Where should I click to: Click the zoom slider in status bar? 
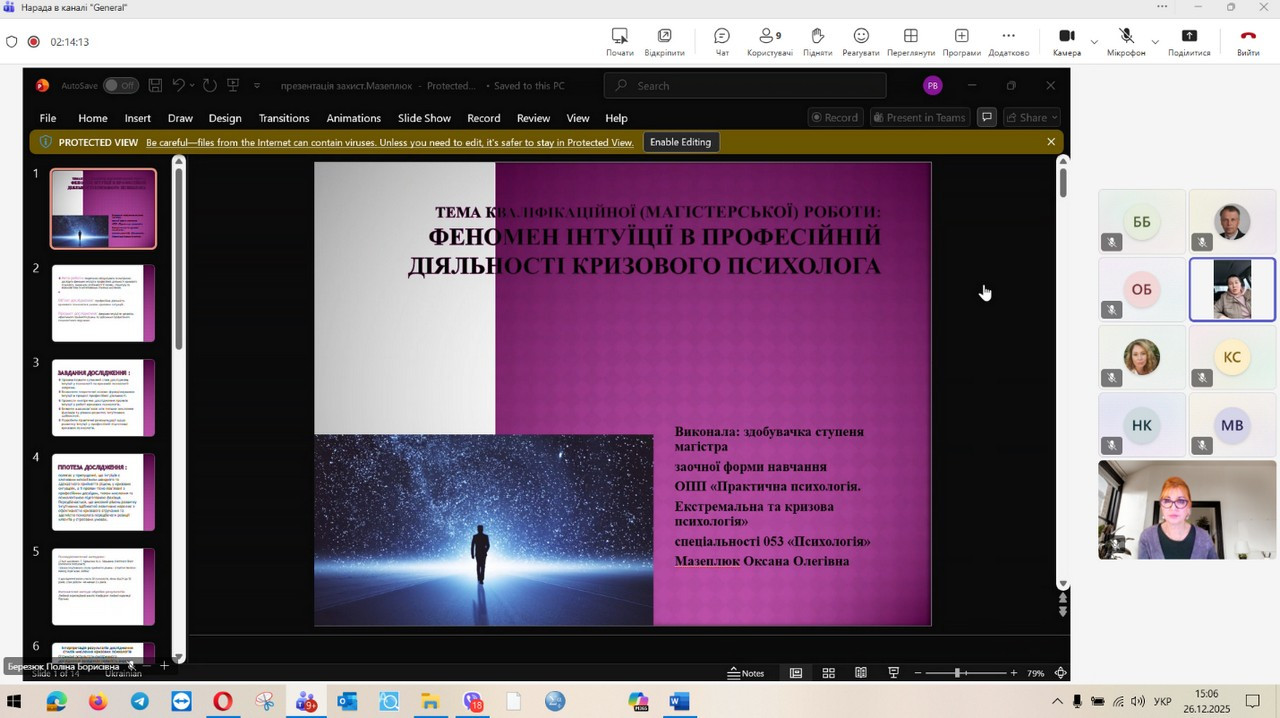click(x=957, y=673)
